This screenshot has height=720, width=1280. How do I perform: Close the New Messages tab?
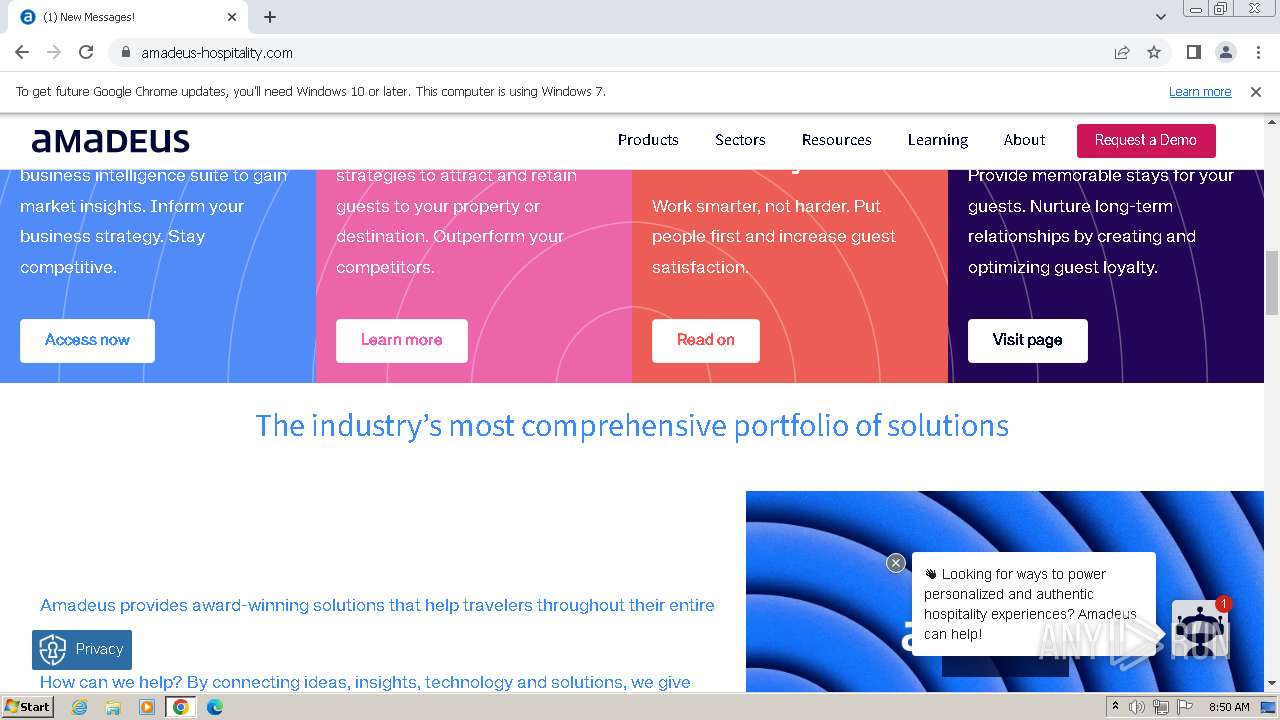pos(232,17)
